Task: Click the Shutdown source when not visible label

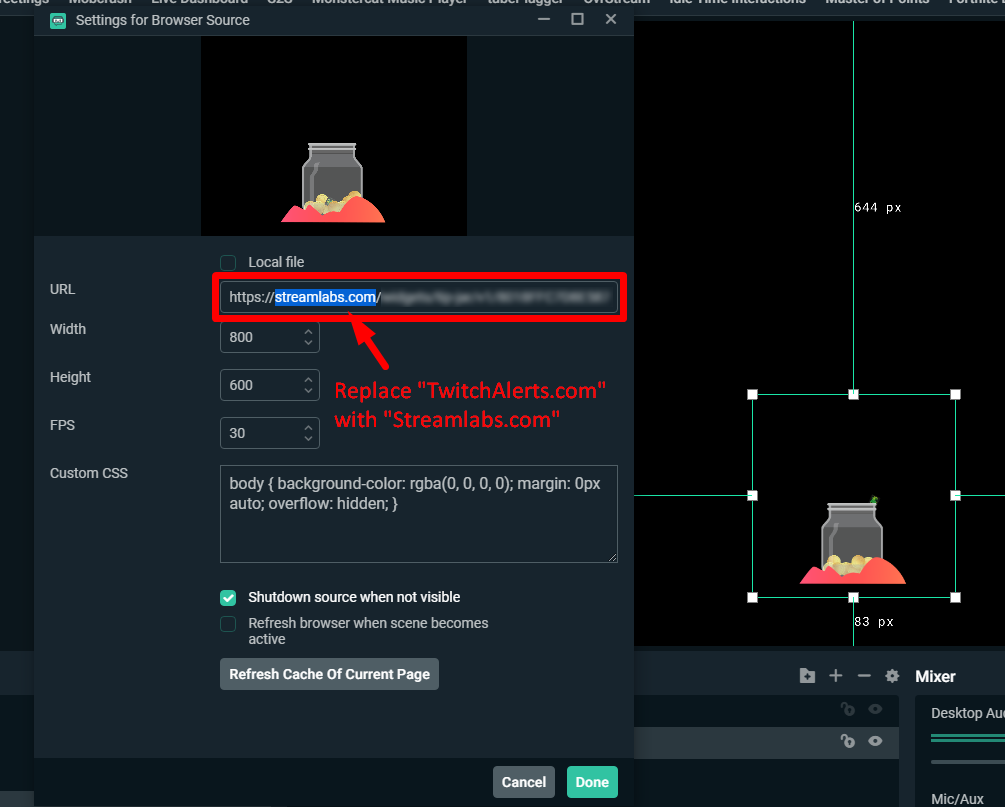Action: click(x=354, y=597)
